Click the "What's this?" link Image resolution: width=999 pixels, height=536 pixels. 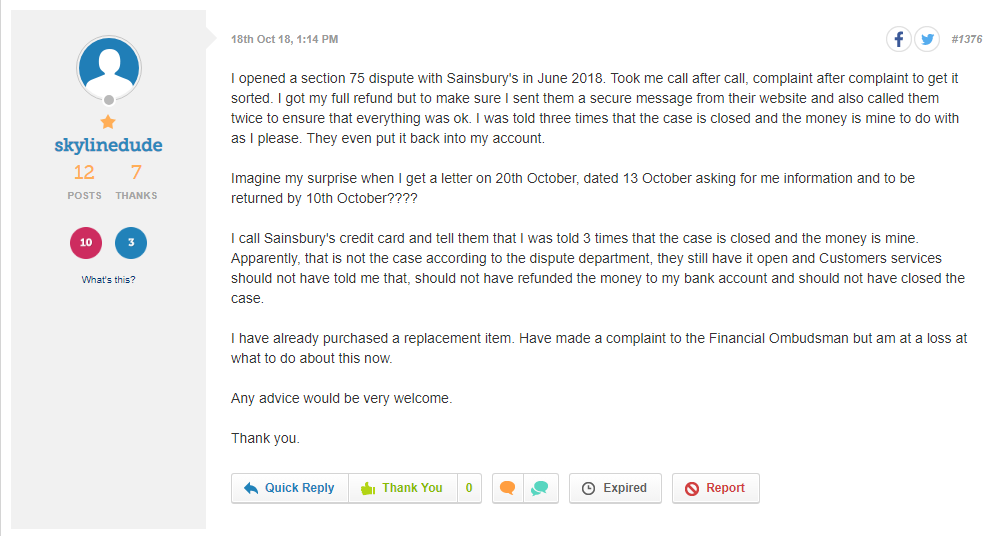pos(108,279)
